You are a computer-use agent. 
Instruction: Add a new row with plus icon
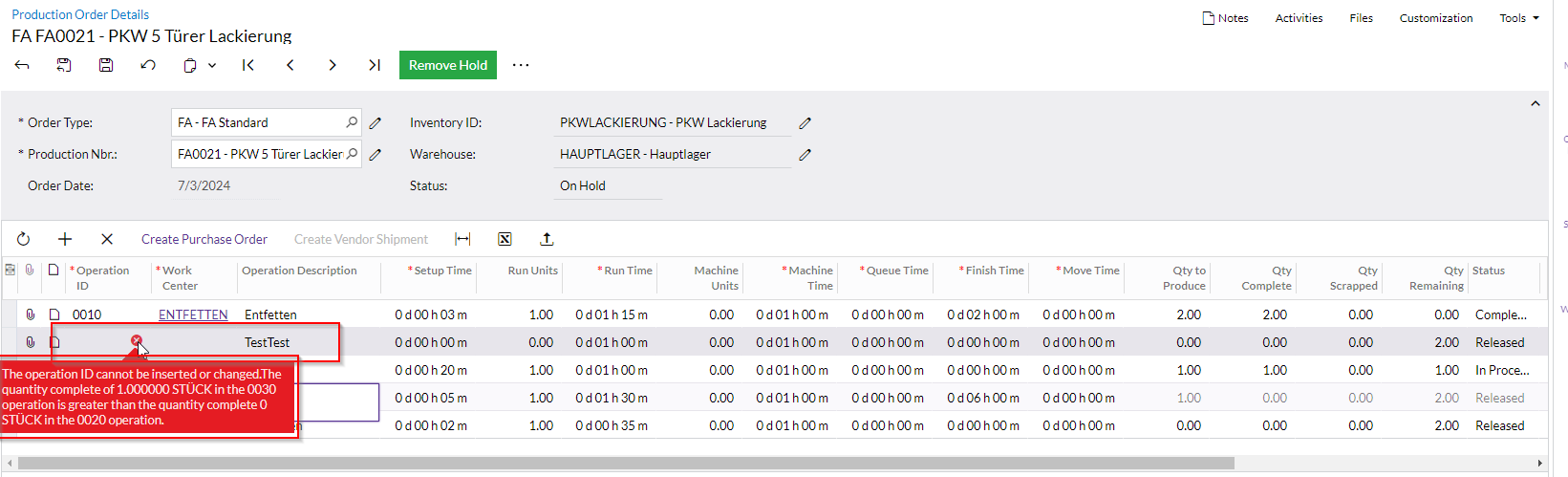(x=65, y=239)
